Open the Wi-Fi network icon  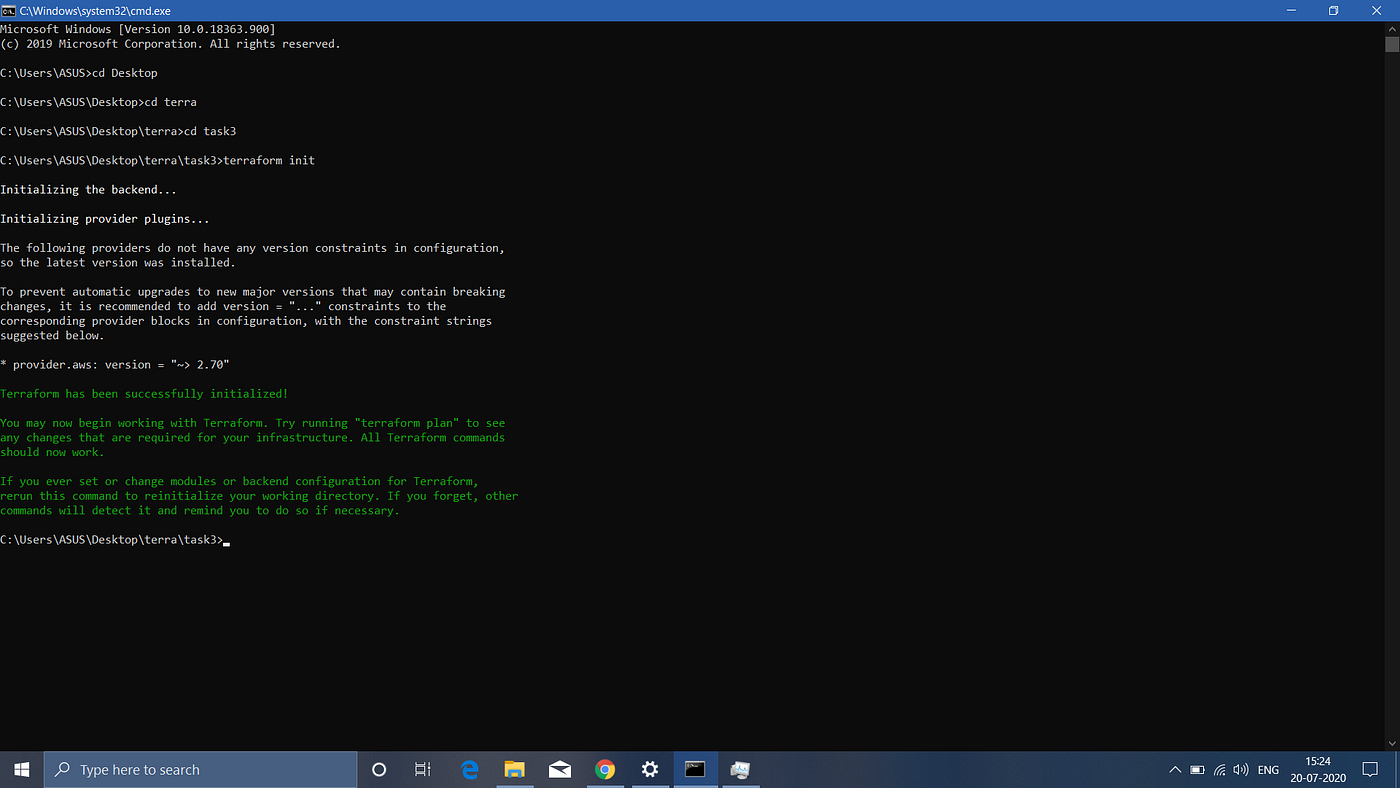[x=1220, y=770]
